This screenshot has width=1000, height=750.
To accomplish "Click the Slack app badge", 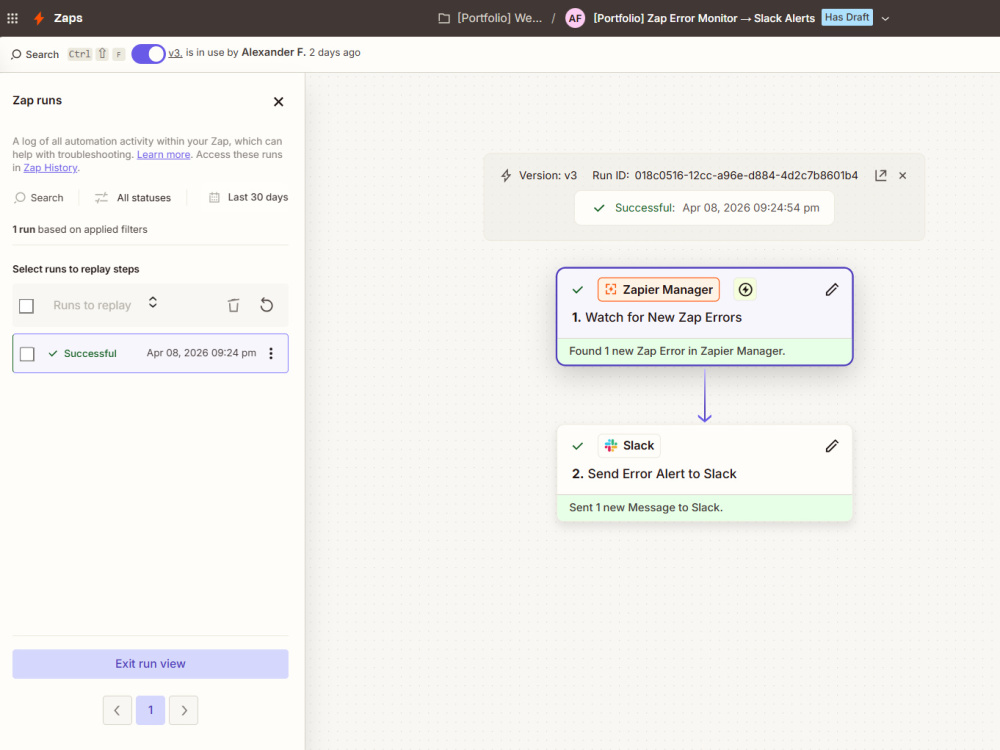I will (x=629, y=446).
